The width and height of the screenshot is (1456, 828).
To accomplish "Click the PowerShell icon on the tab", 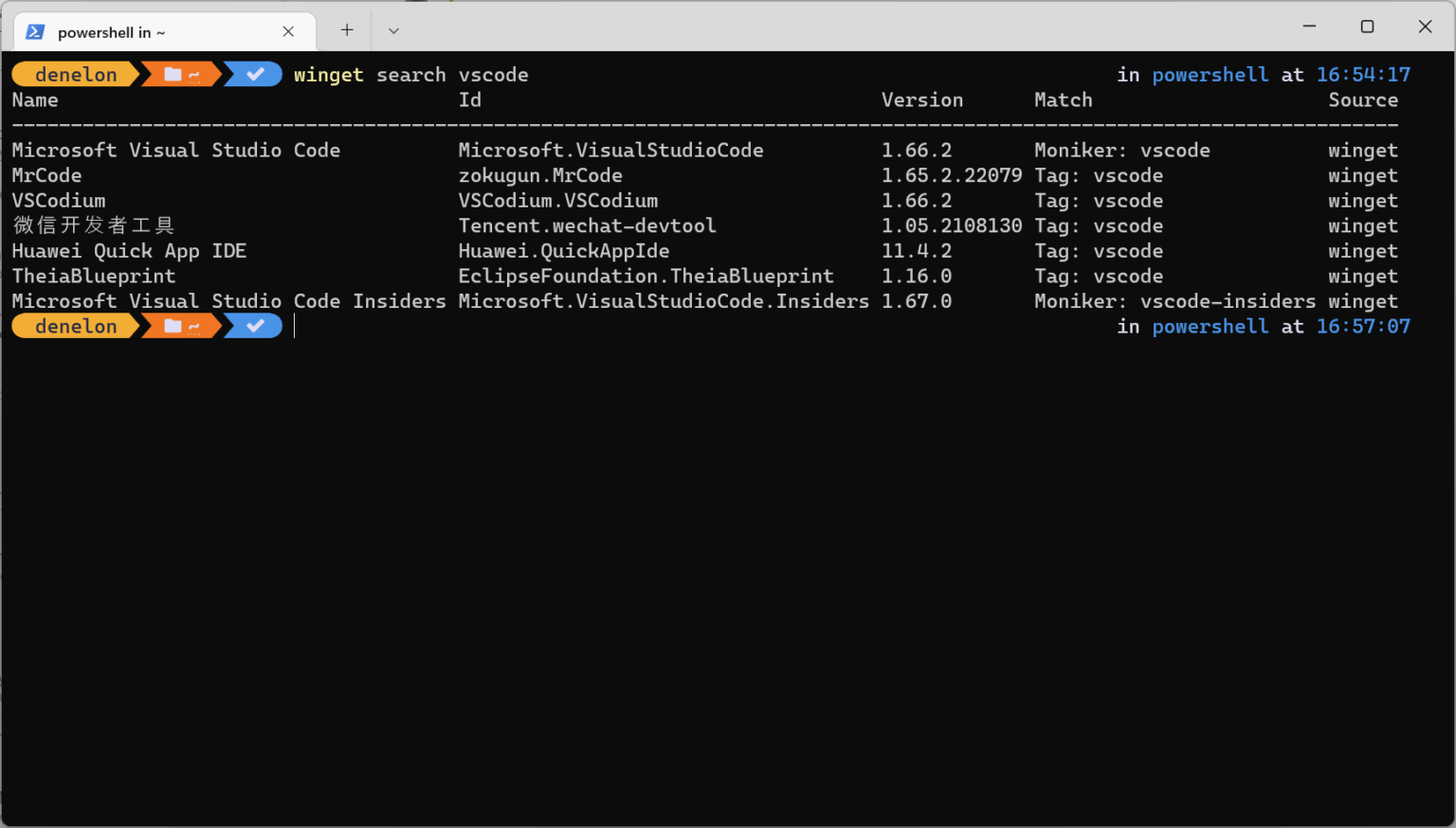I will tap(35, 31).
